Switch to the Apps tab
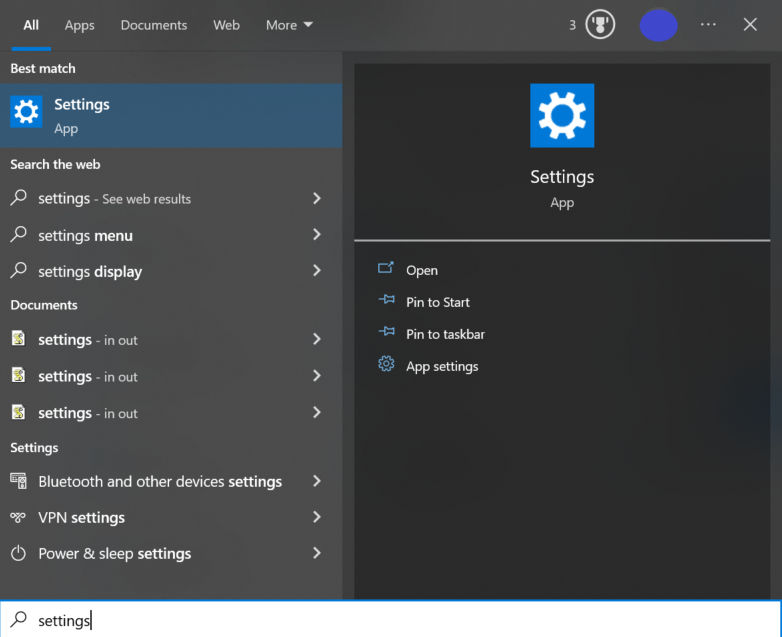Screen dimensions: 782x637 [x=79, y=25]
